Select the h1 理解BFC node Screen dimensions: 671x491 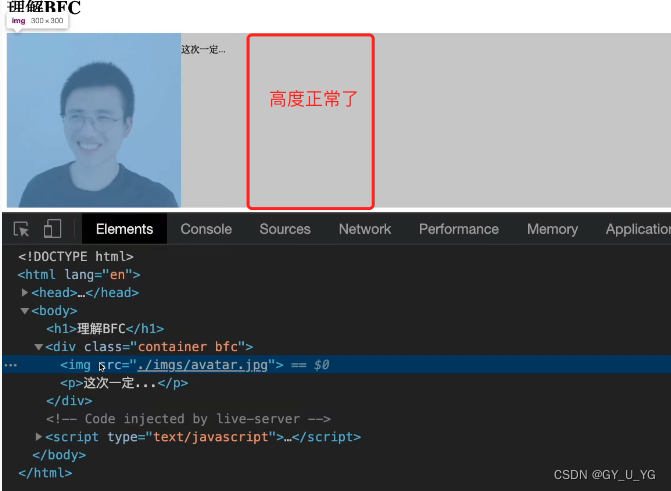tap(105, 329)
